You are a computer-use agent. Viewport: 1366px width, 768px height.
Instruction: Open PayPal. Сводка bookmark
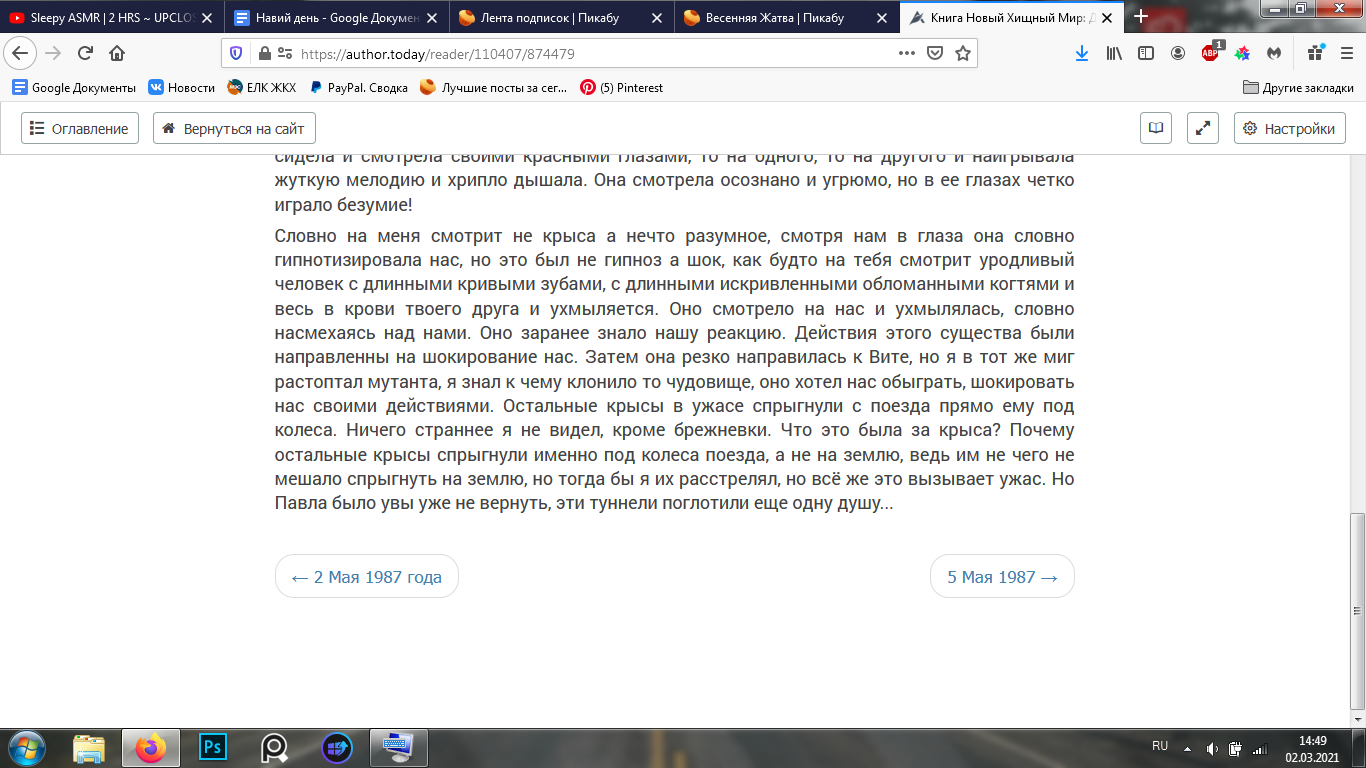tap(358, 88)
